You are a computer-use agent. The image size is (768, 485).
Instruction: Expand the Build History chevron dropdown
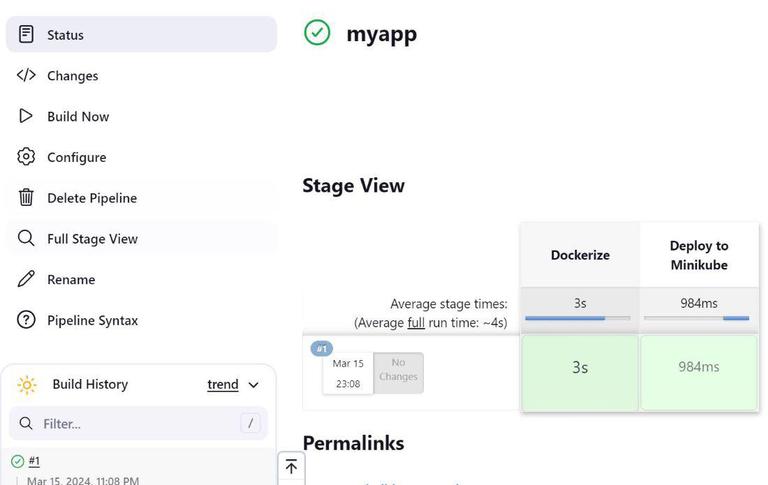point(254,385)
